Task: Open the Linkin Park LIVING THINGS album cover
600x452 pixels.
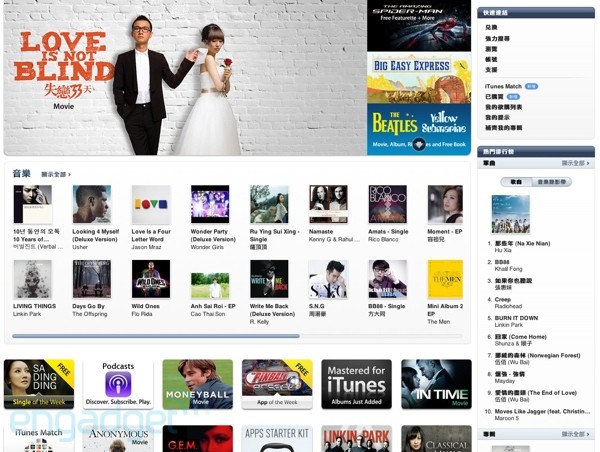Action: tap(33, 280)
